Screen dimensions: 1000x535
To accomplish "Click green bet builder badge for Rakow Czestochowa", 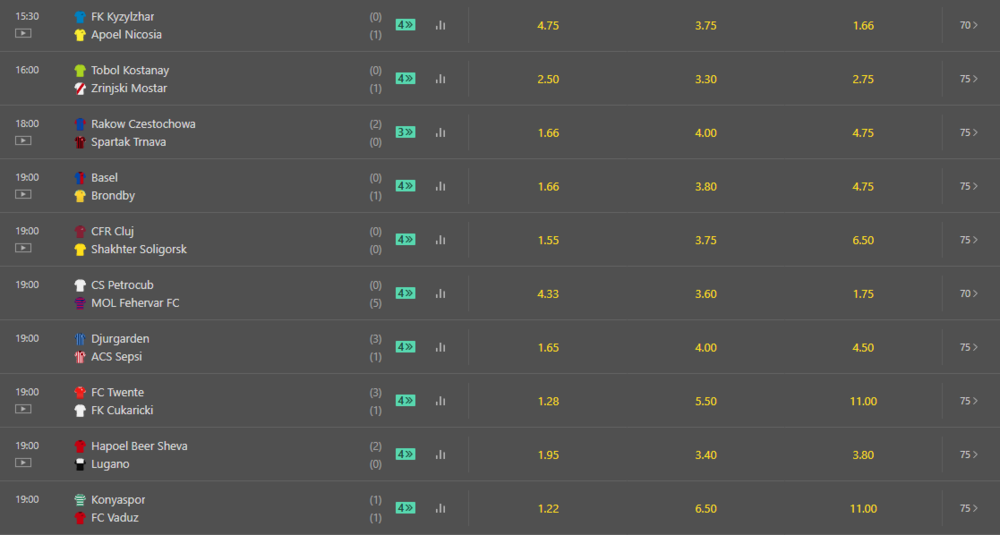I will (405, 132).
